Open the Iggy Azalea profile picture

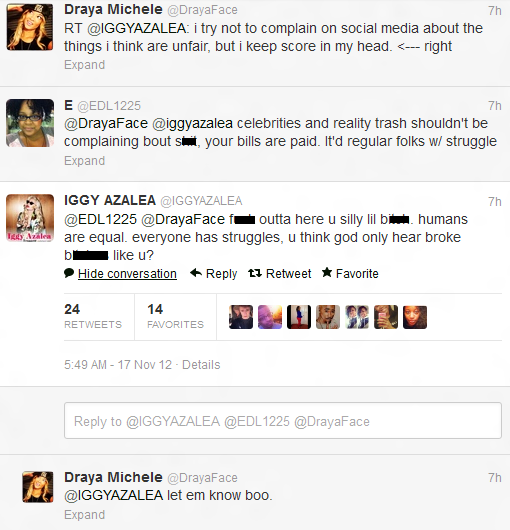30,218
